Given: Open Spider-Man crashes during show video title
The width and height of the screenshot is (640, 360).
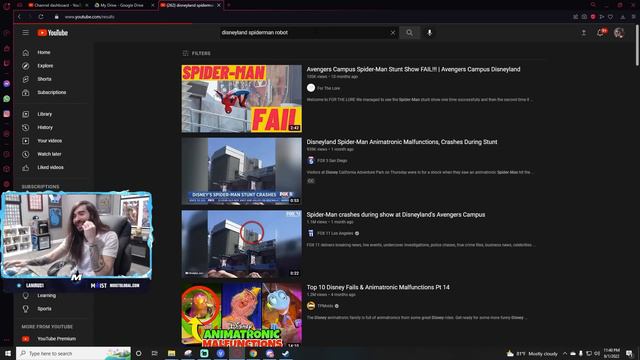Looking at the screenshot, I should coord(396,215).
